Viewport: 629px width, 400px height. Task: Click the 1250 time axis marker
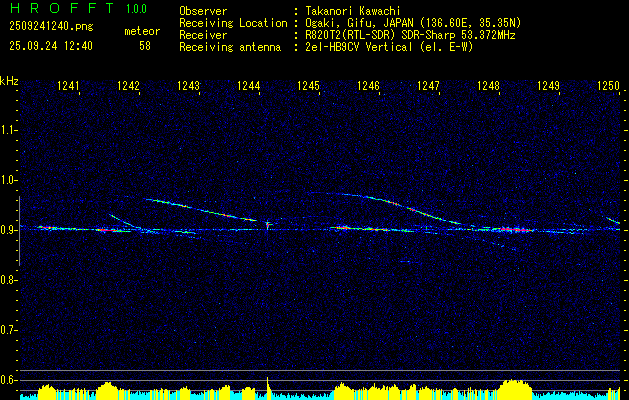click(x=609, y=85)
